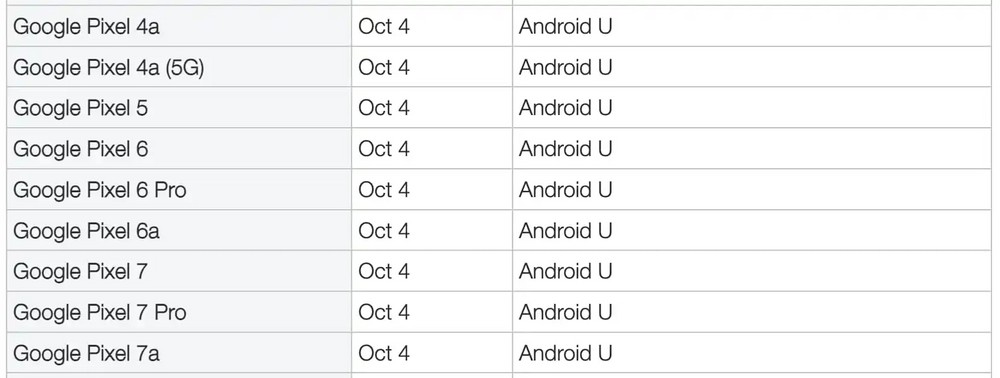Click Android U in Pixel 6 row

566,149
